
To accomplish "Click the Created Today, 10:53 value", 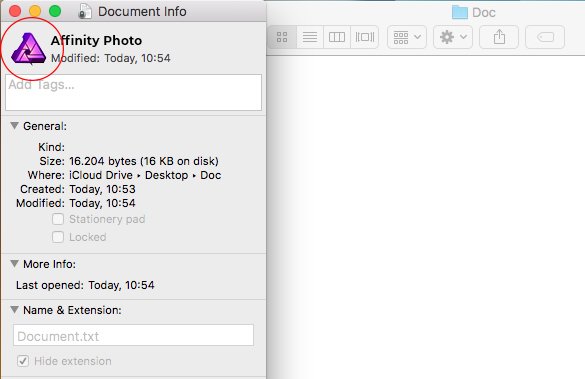I will click(x=102, y=189).
